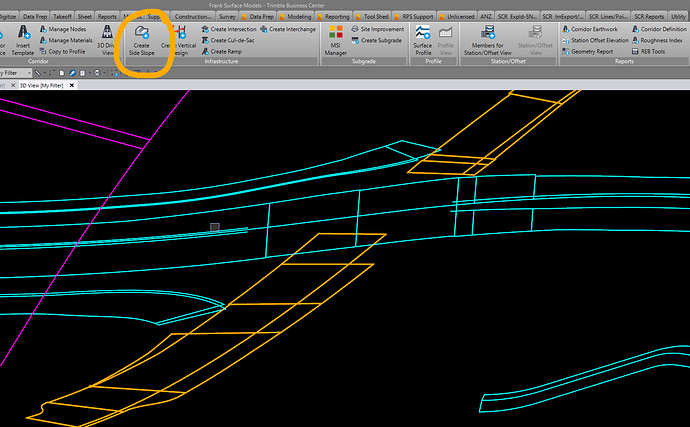Run Create Subgrade
The height and width of the screenshot is (427, 690).
(x=377, y=40)
